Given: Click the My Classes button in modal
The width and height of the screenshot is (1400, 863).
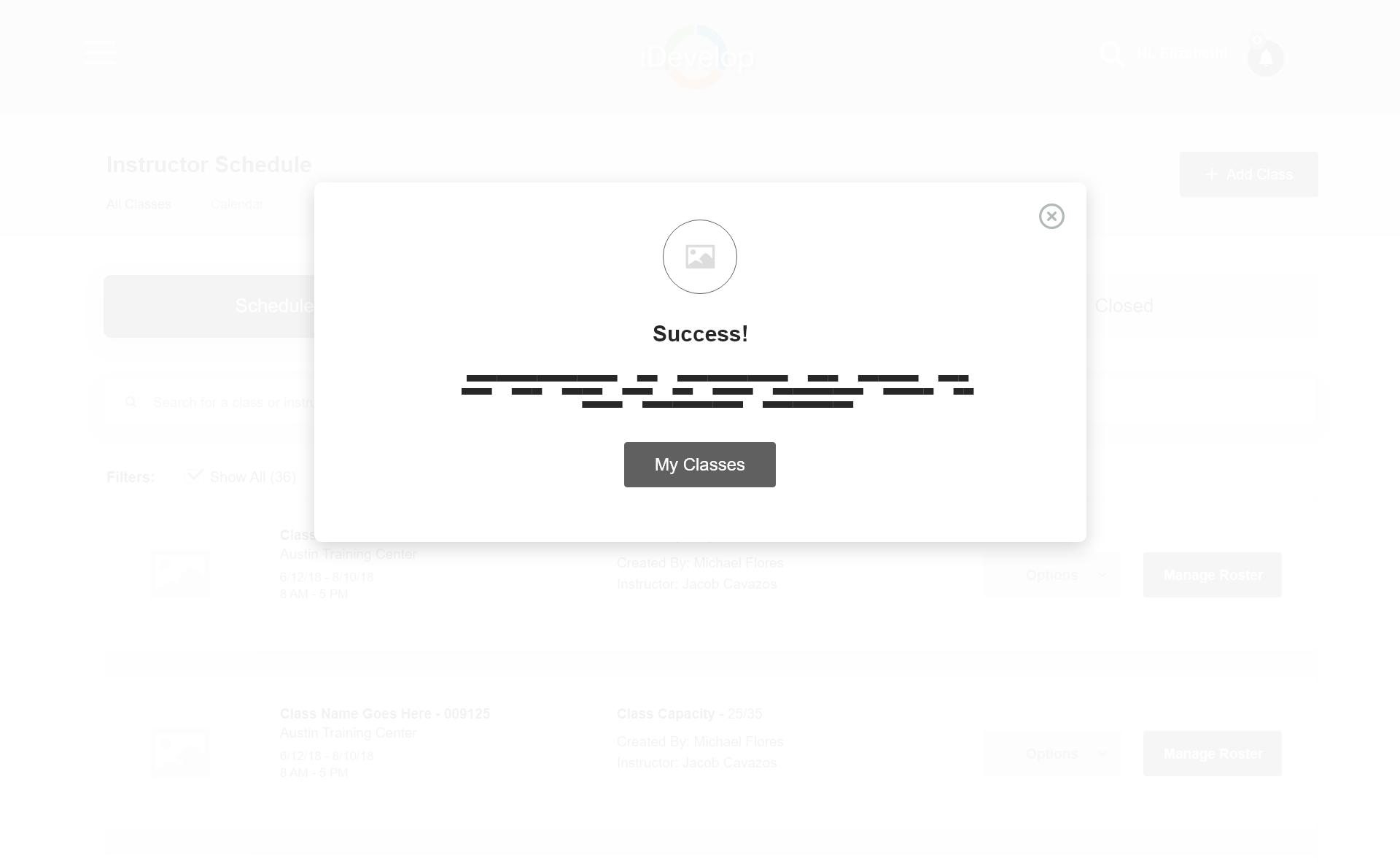Looking at the screenshot, I should pyautogui.click(x=700, y=464).
